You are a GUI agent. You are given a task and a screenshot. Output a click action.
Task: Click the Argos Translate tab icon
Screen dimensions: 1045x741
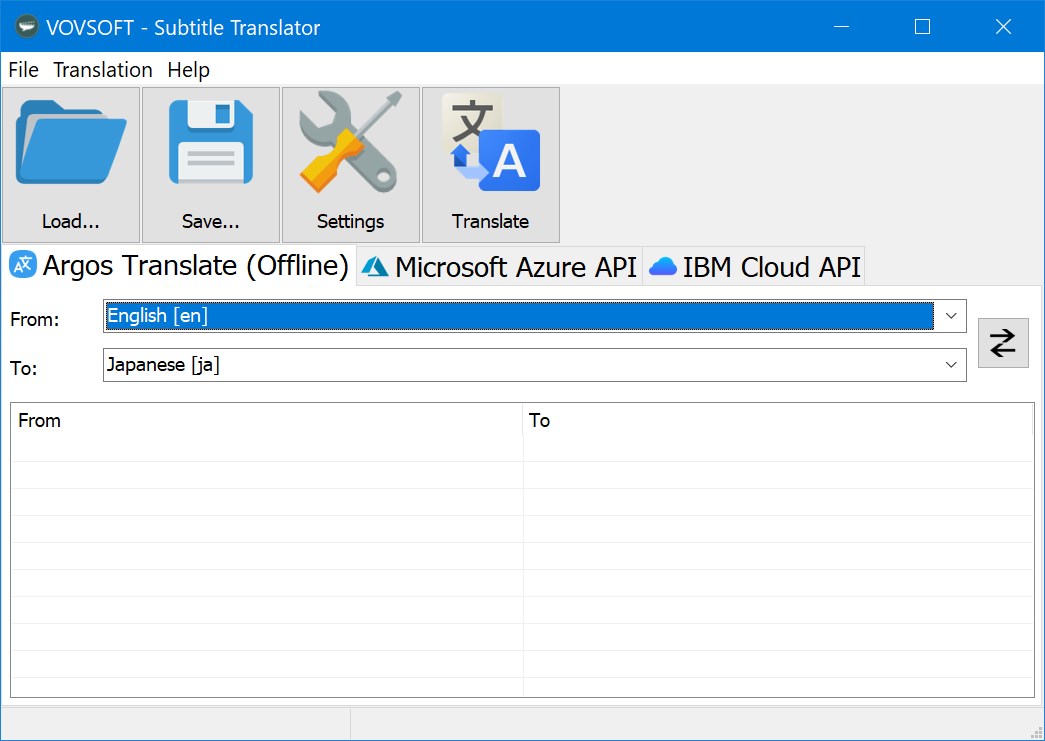click(22, 265)
